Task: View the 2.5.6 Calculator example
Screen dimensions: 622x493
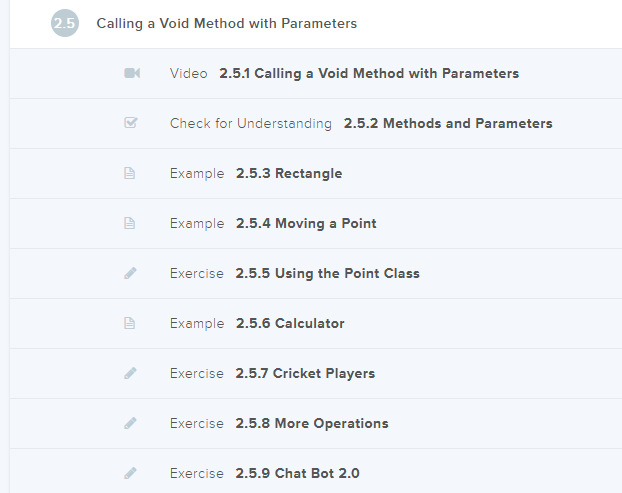Action: pos(290,323)
